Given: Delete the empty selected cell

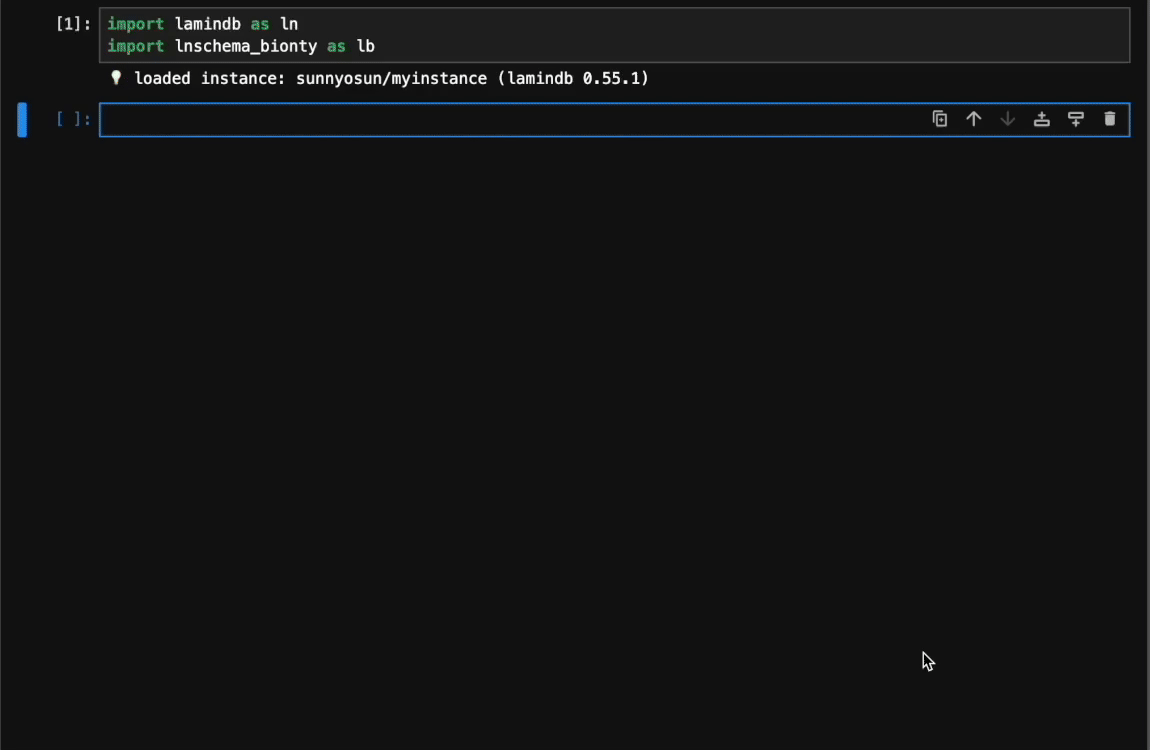Looking at the screenshot, I should click(x=1110, y=118).
